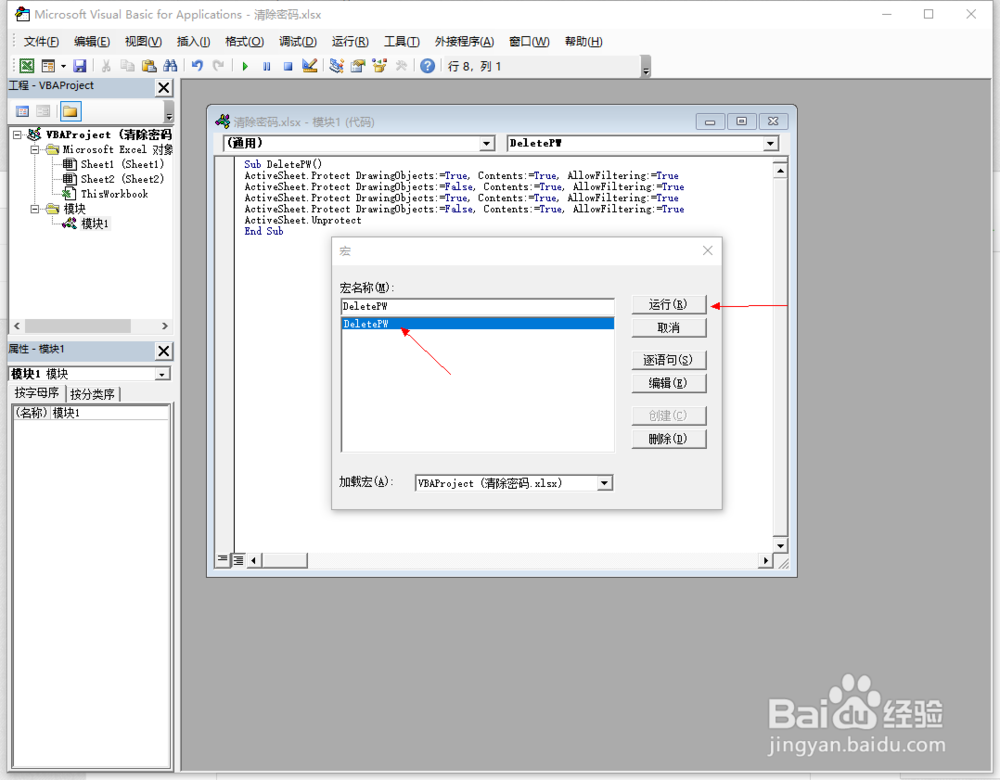The height and width of the screenshot is (780, 1000).
Task: Switch to 按字母序 tab
Action: click(36, 393)
